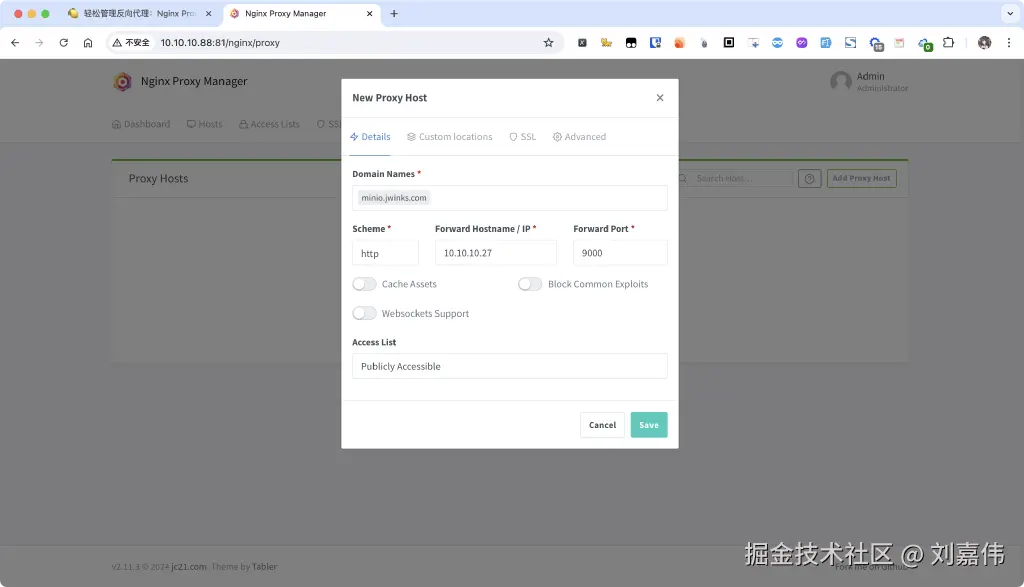The image size is (1024, 587).
Task: Enable Block Common Exploits toggle
Action: click(x=530, y=284)
